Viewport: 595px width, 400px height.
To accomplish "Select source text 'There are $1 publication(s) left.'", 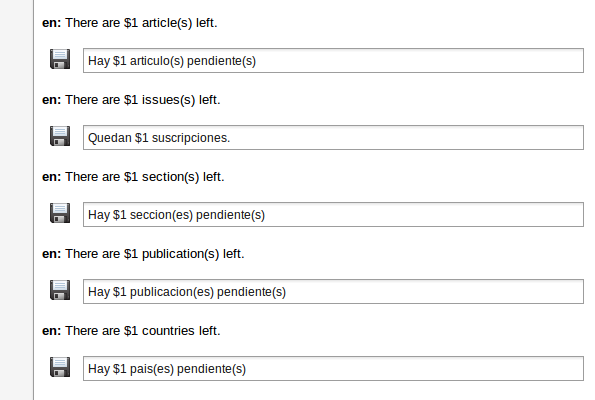I will (x=155, y=254).
